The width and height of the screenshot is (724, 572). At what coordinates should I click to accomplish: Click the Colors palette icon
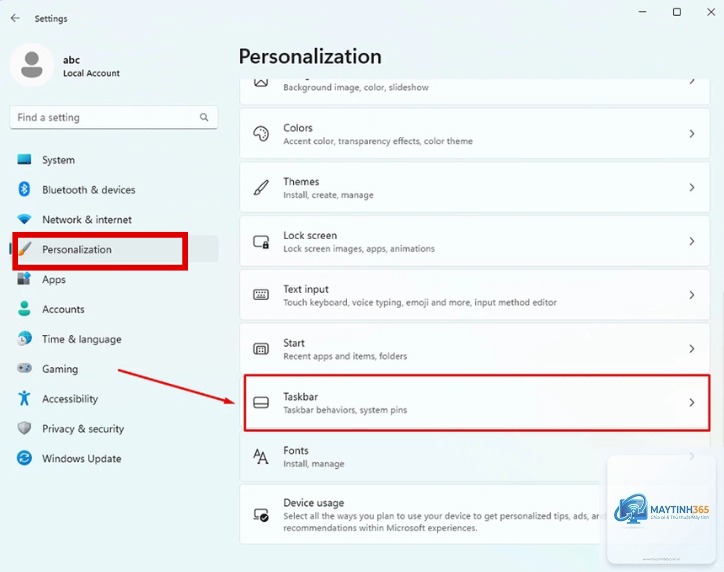[261, 134]
